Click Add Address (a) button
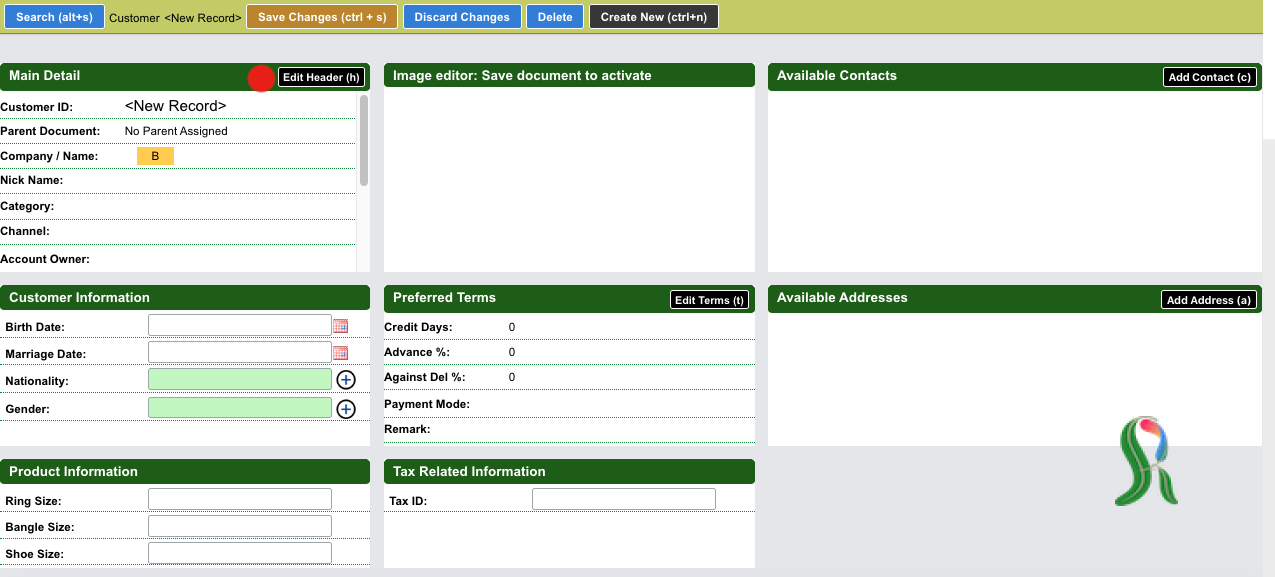1275x577 pixels. (x=1209, y=300)
